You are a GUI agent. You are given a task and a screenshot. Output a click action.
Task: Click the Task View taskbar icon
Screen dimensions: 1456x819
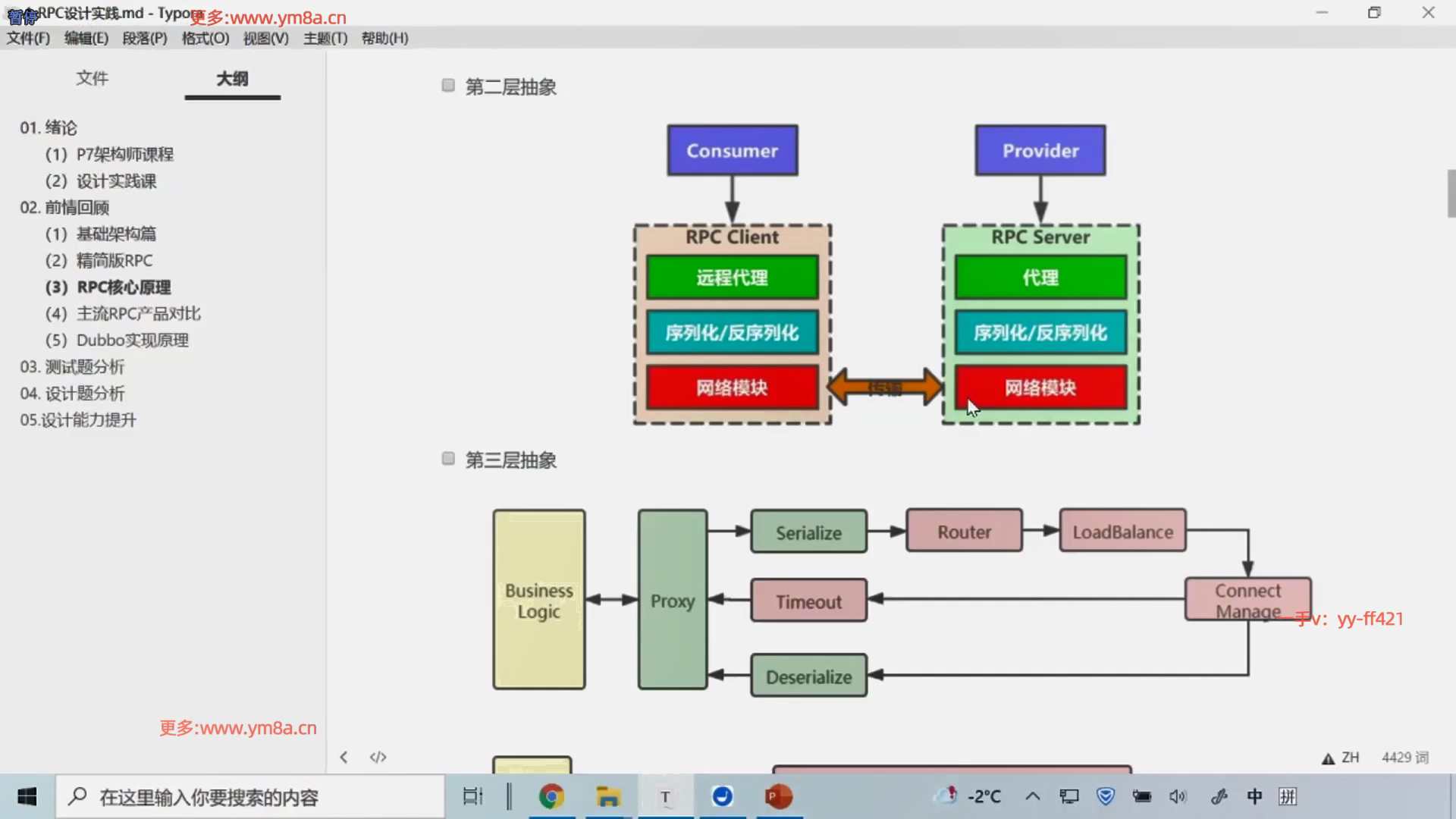pos(472,796)
